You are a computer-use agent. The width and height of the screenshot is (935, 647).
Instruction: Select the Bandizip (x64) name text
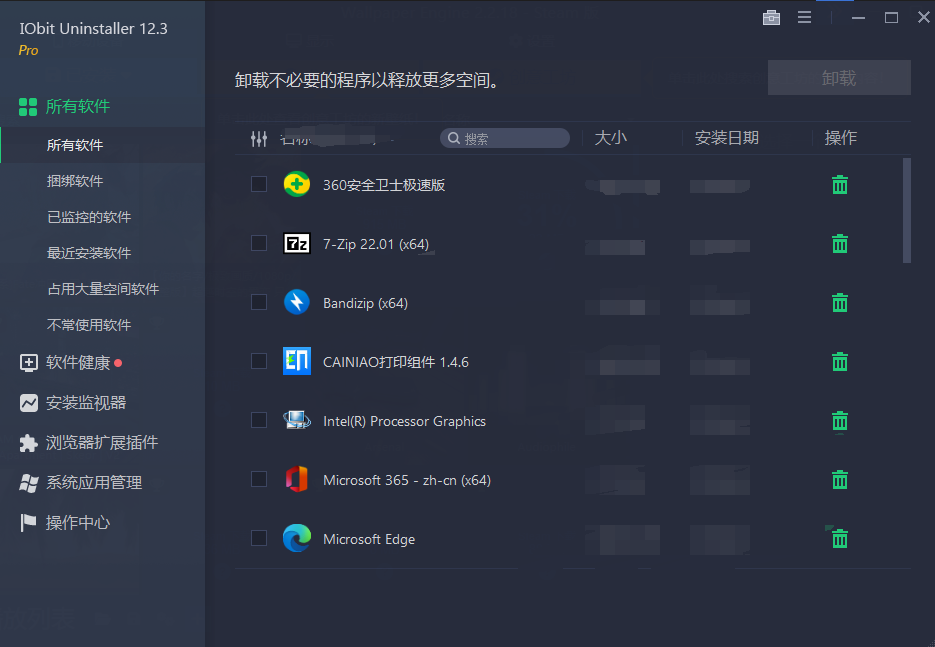pyautogui.click(x=366, y=303)
